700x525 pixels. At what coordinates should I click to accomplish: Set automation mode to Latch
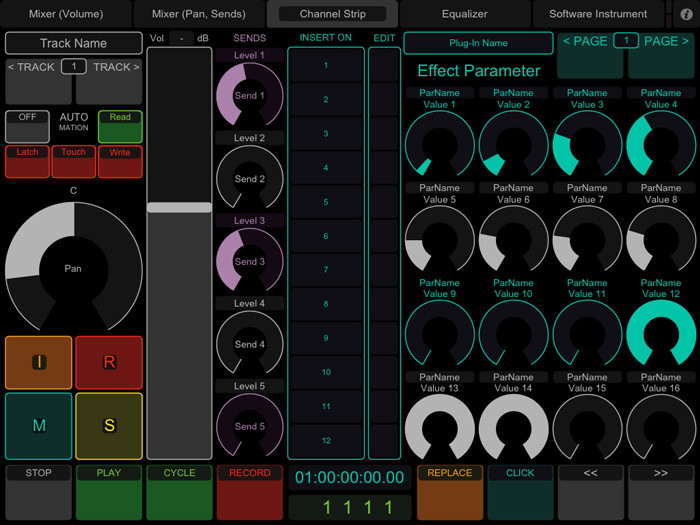click(x=27, y=162)
